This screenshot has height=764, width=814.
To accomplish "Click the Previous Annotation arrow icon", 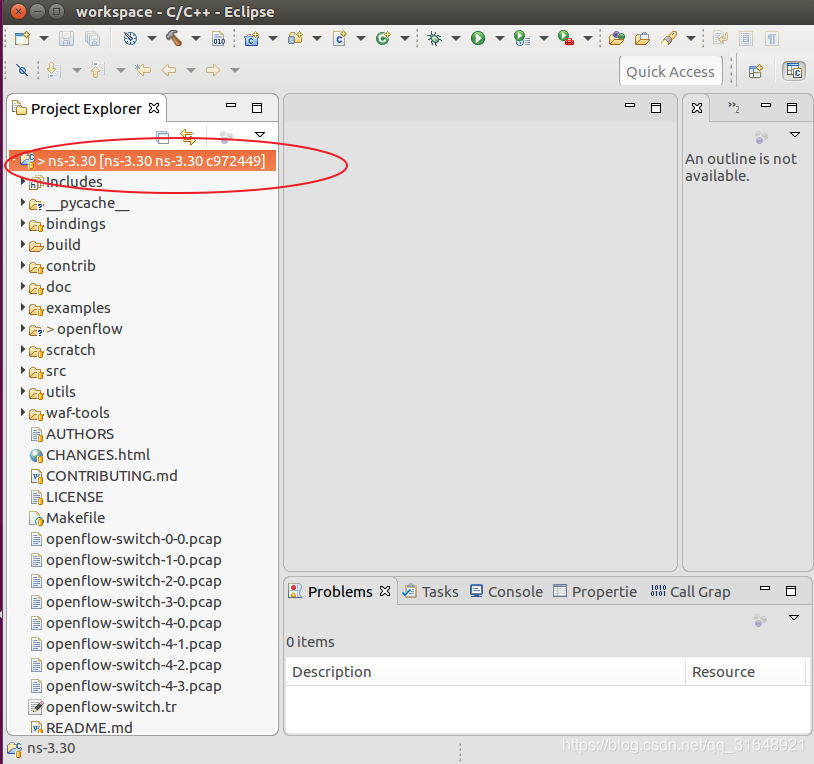I will (98, 70).
